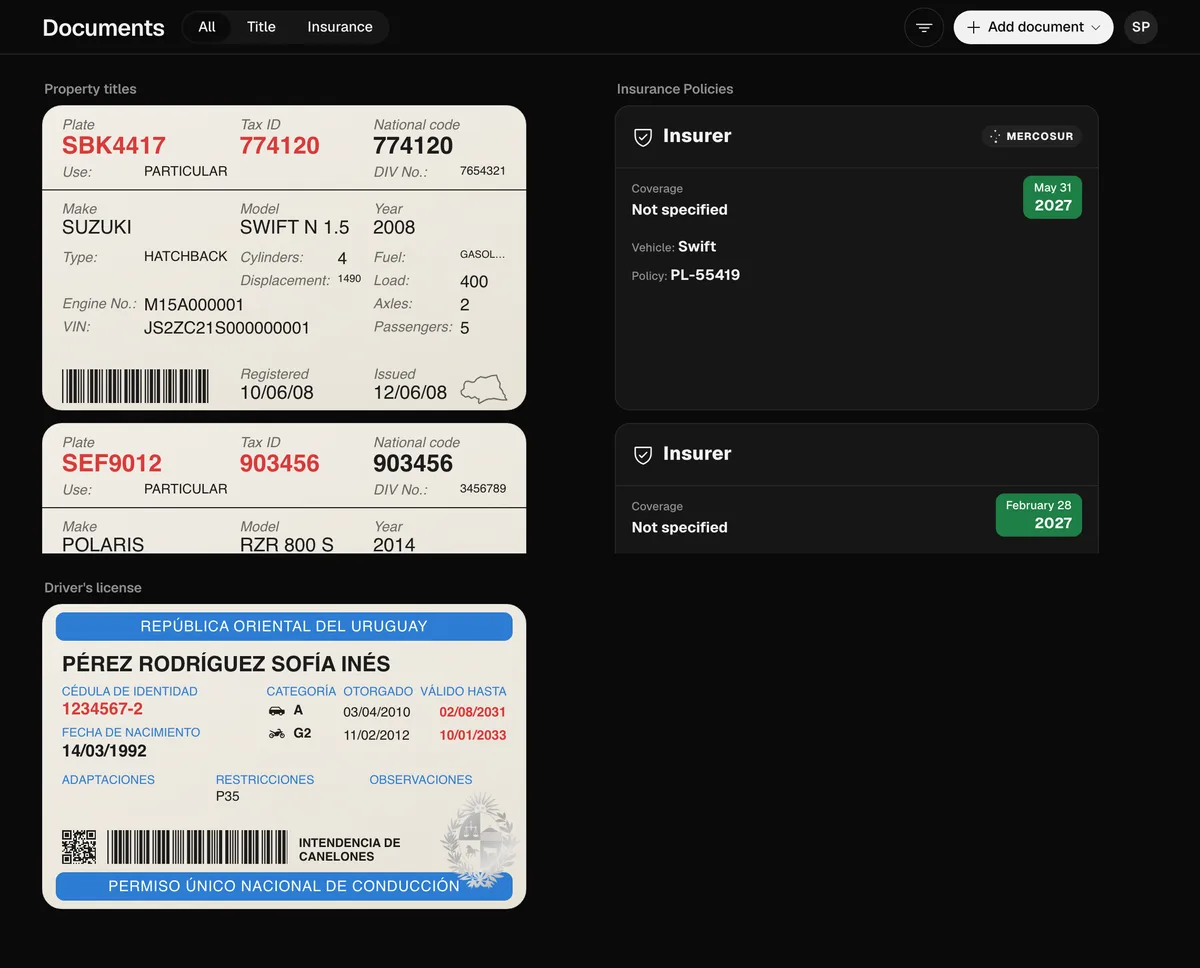Image resolution: width=1200 pixels, height=968 pixels.
Task: Click the shield icon on the Swift insurer card
Action: [643, 137]
